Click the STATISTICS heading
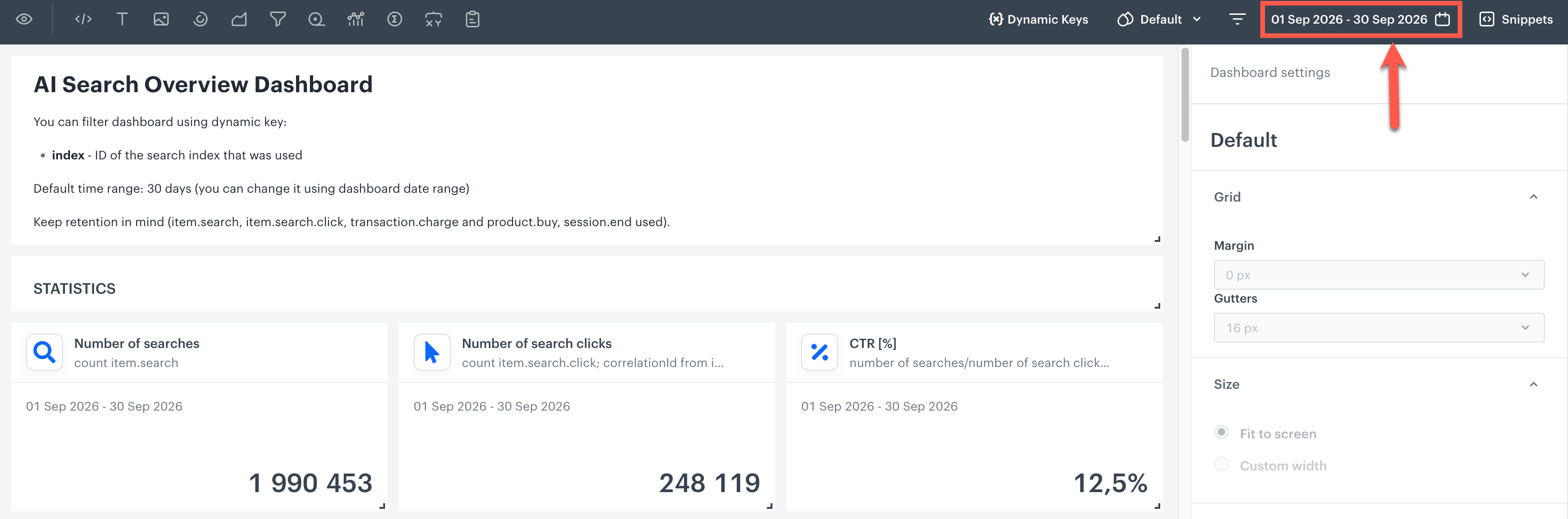 pyautogui.click(x=74, y=288)
